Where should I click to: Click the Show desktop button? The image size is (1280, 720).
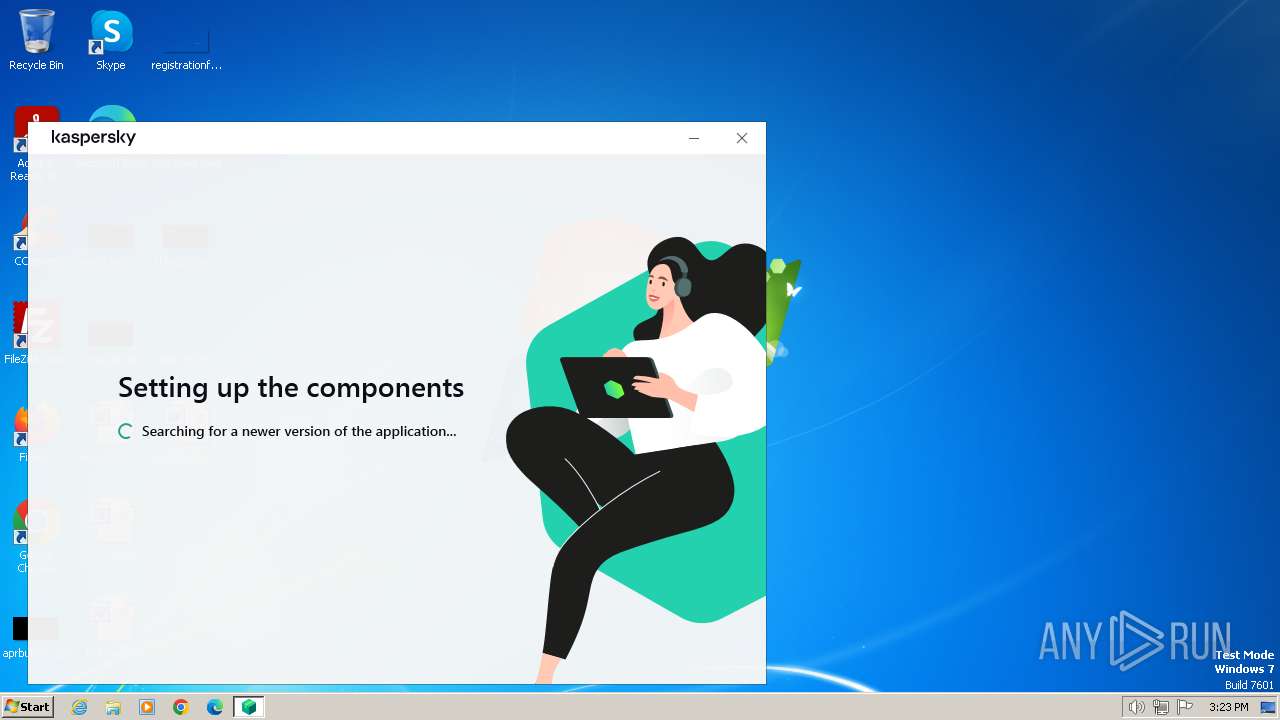tap(1268, 707)
